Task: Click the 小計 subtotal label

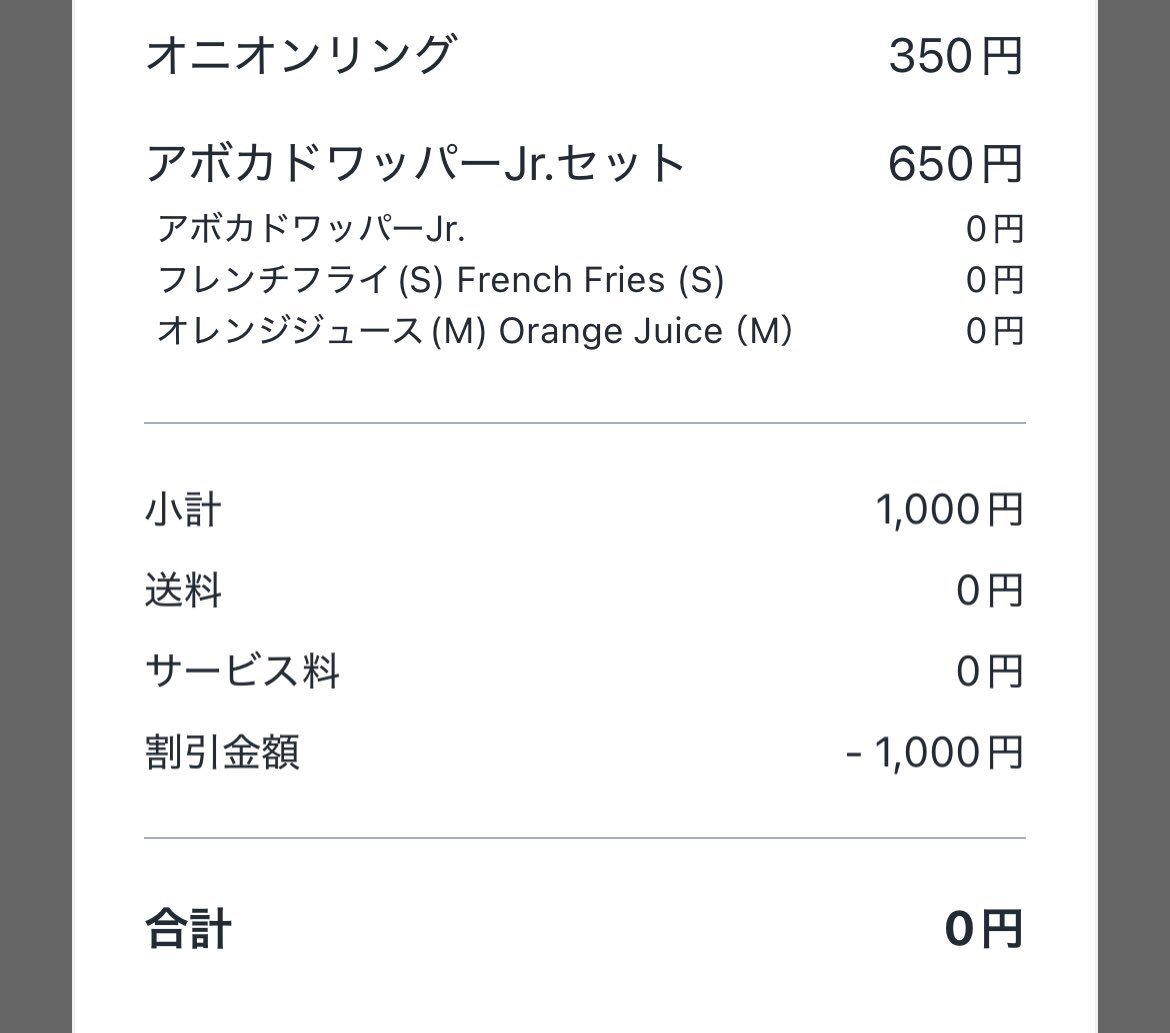Action: [183, 510]
